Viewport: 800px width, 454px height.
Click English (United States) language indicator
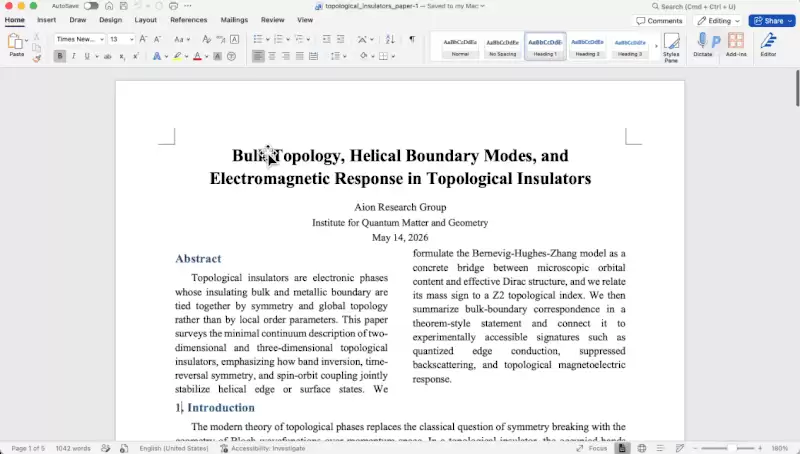click(174, 448)
